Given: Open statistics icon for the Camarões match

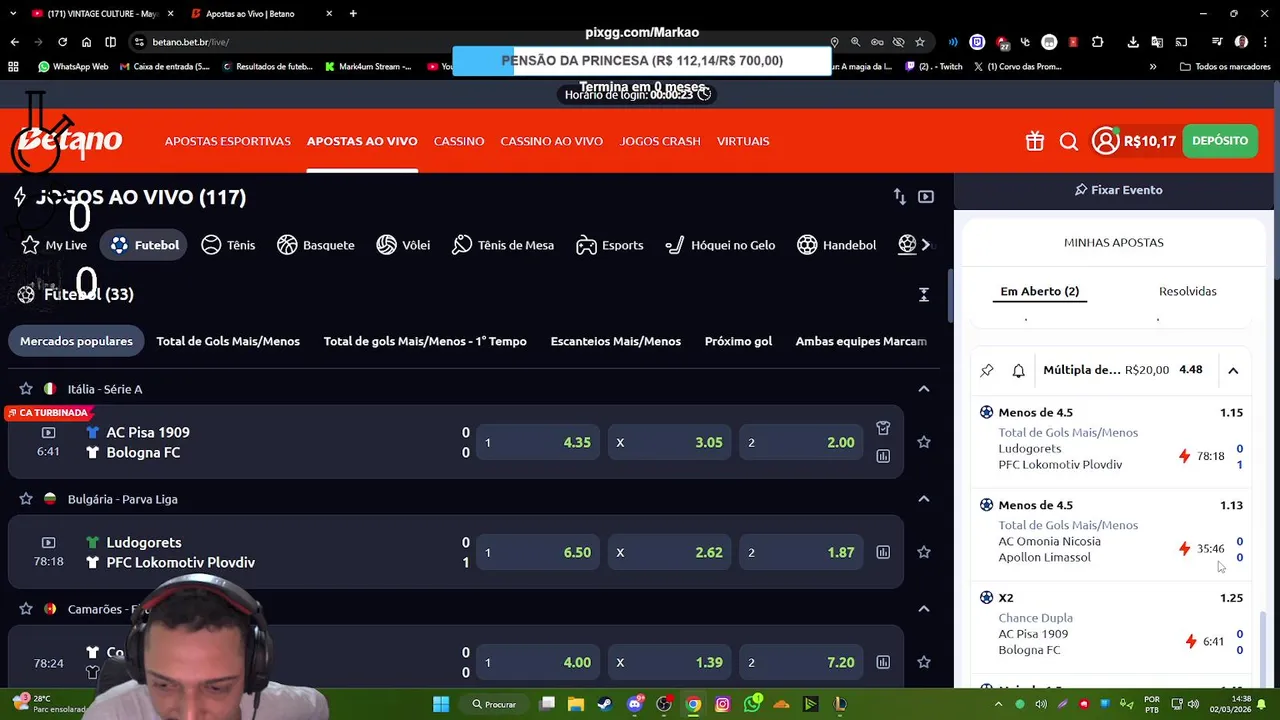Looking at the screenshot, I should coord(883,662).
